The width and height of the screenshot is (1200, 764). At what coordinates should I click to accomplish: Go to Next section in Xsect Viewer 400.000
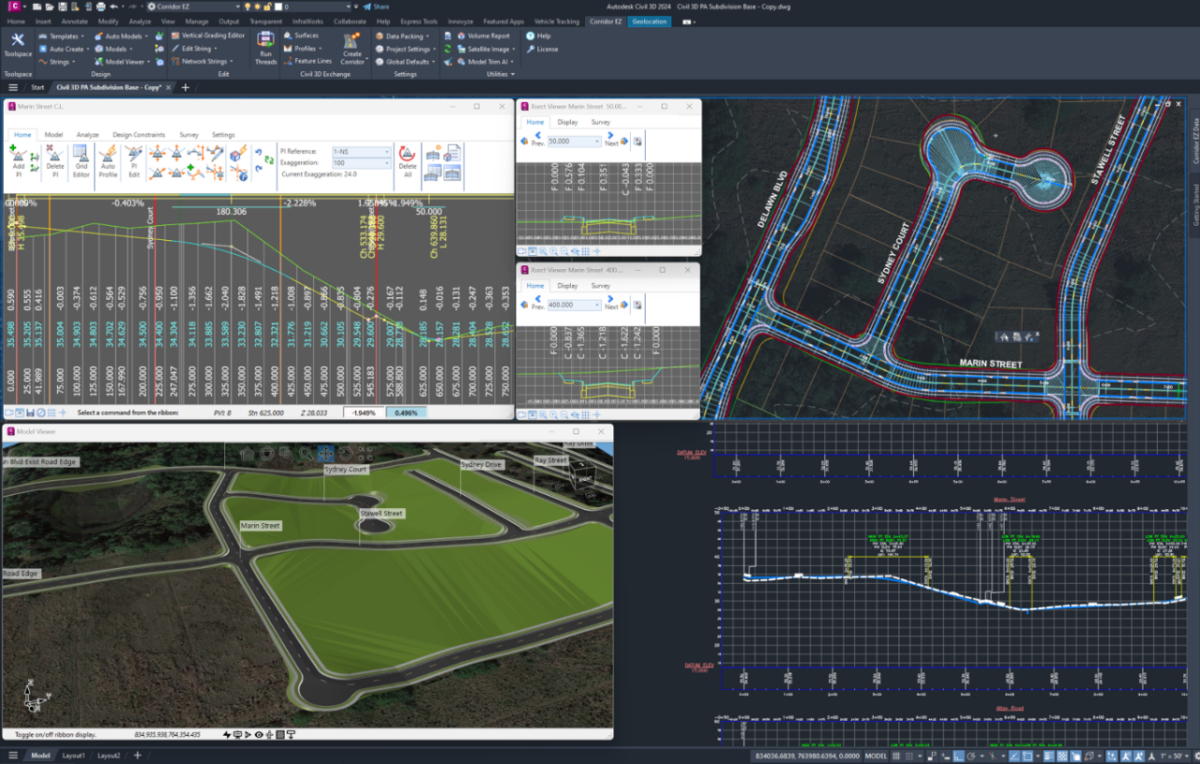pos(611,302)
